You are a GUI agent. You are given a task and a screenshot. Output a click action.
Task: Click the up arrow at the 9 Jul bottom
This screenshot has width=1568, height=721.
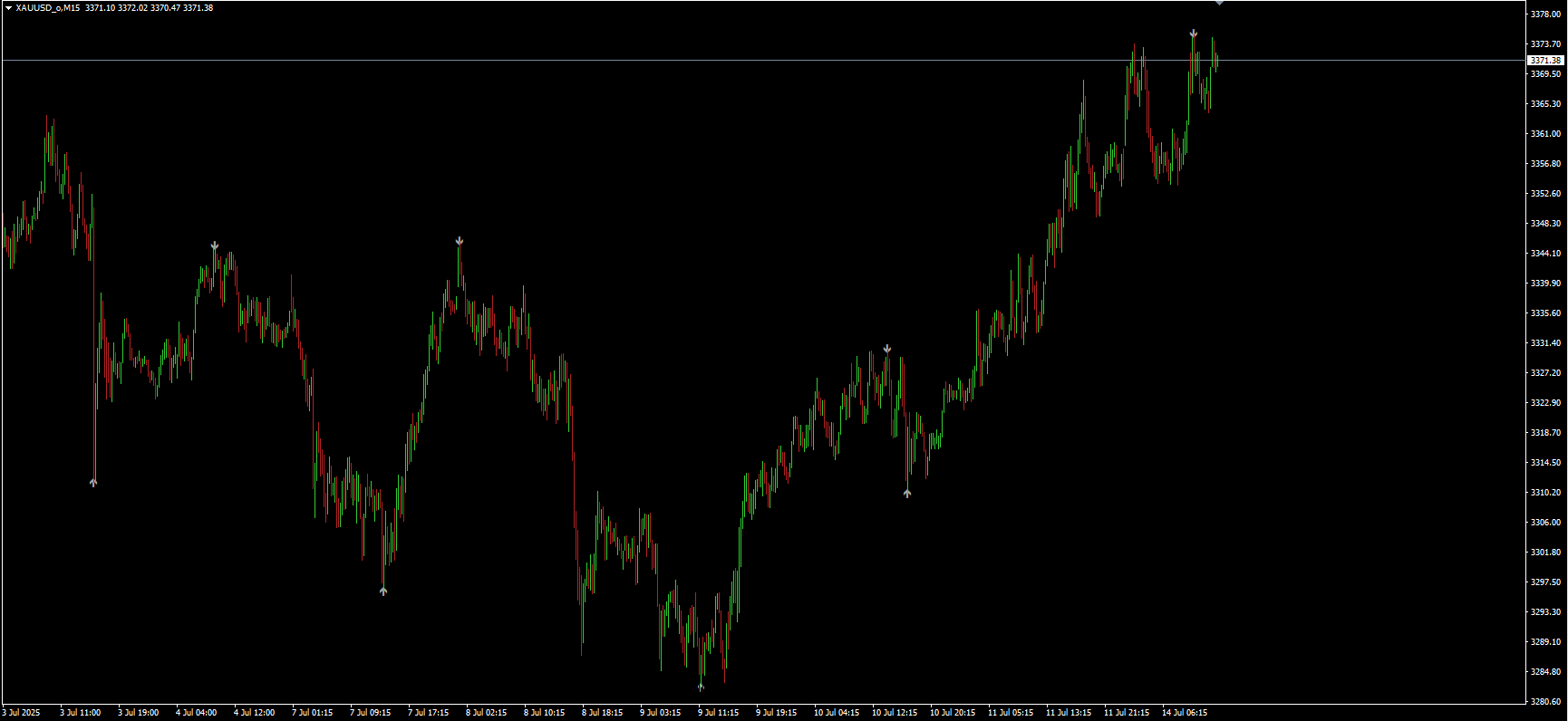coord(701,687)
